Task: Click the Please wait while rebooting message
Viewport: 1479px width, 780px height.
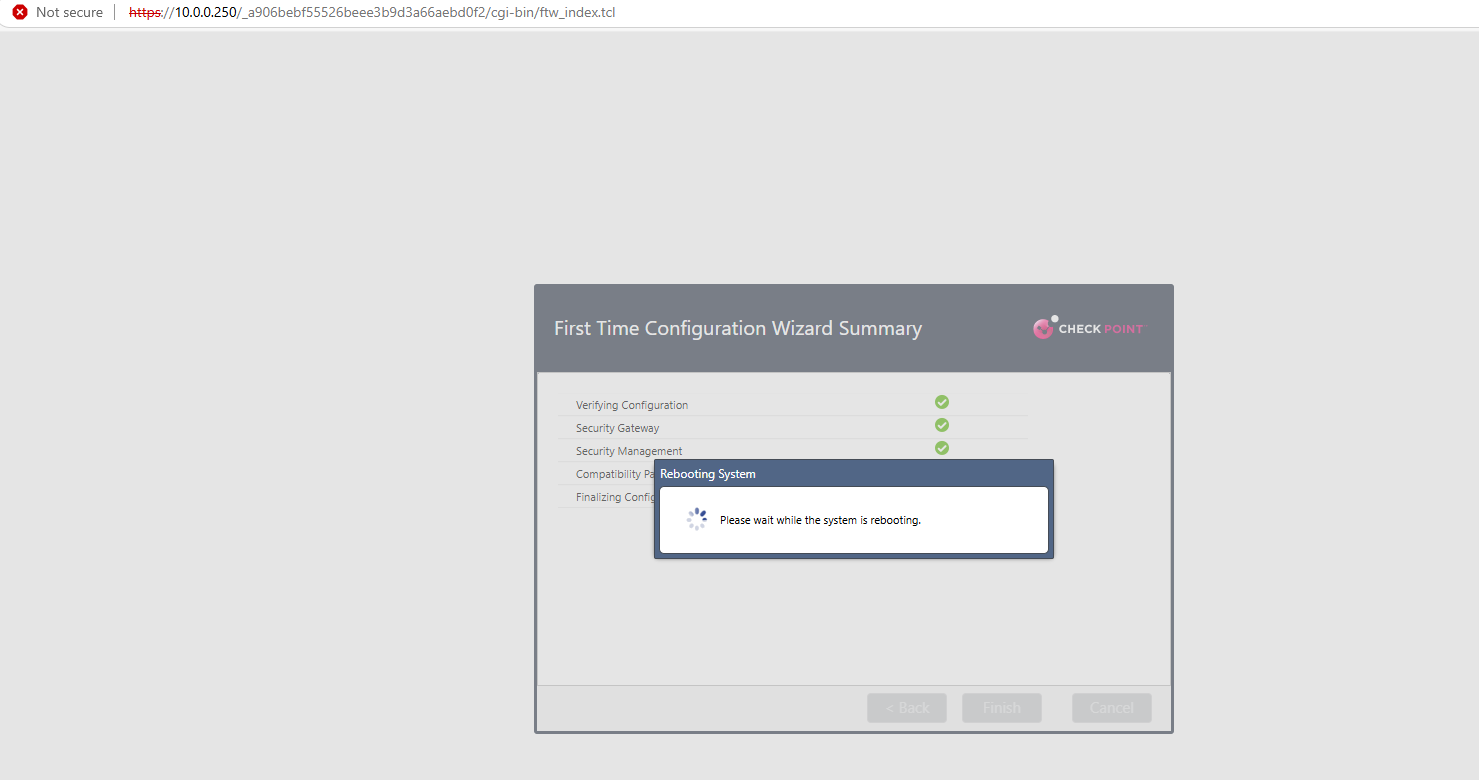Action: pyautogui.click(x=820, y=520)
